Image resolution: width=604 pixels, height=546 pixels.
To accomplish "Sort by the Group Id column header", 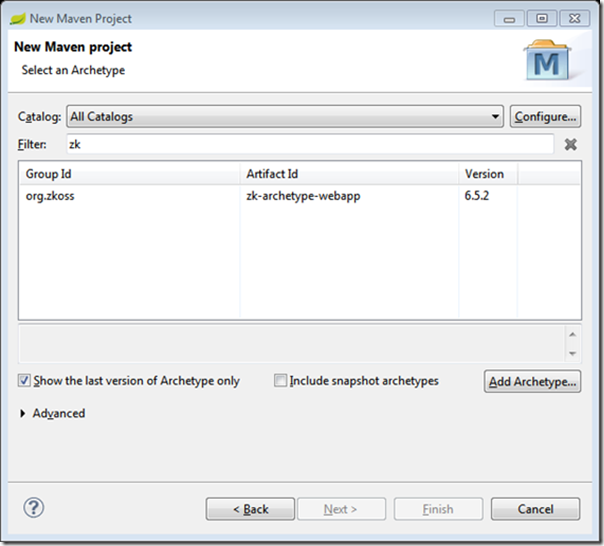I will pyautogui.click(x=129, y=174).
